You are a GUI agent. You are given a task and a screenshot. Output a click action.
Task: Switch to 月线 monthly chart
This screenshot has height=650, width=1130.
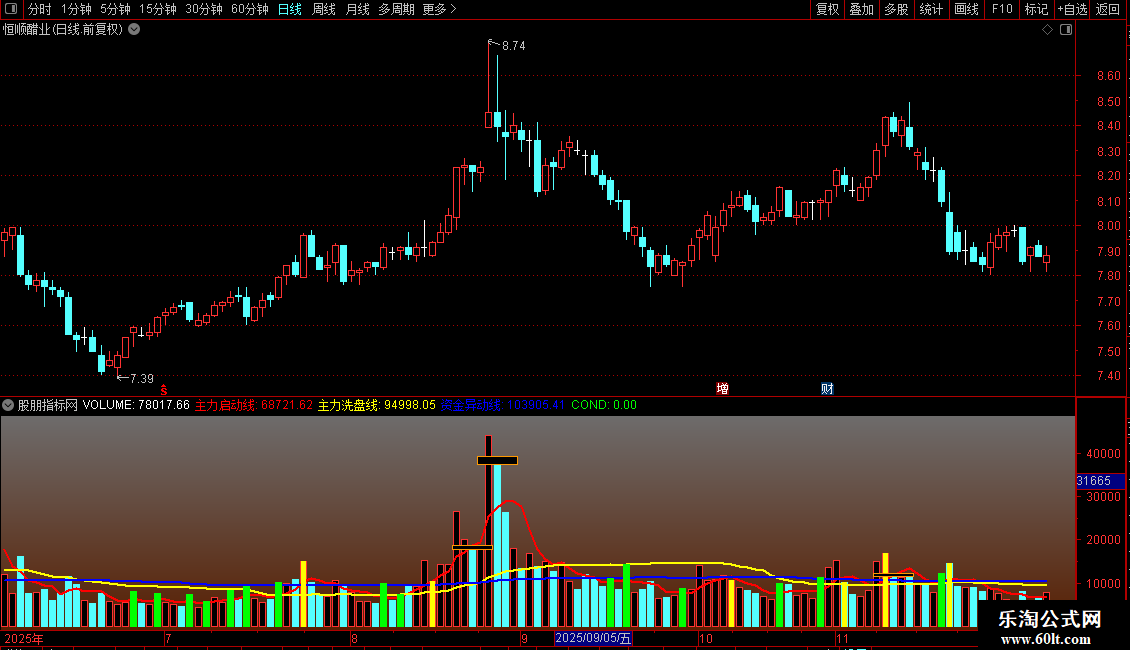[357, 9]
